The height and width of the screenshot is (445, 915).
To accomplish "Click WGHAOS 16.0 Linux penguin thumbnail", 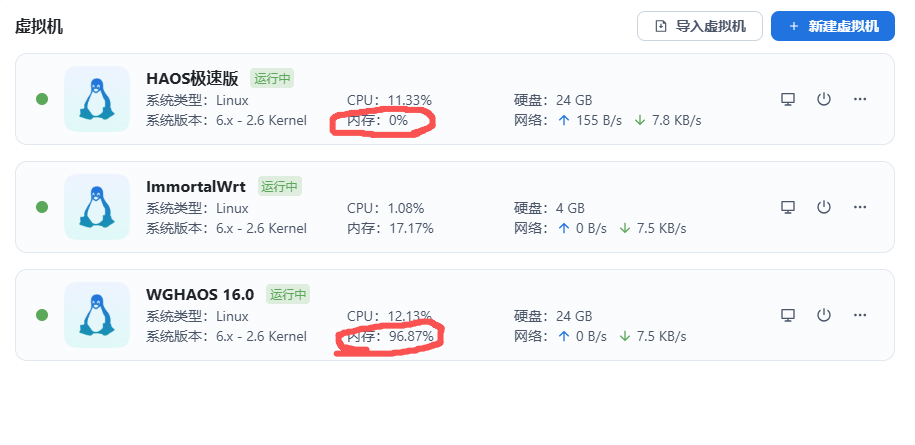I will pyautogui.click(x=97, y=315).
